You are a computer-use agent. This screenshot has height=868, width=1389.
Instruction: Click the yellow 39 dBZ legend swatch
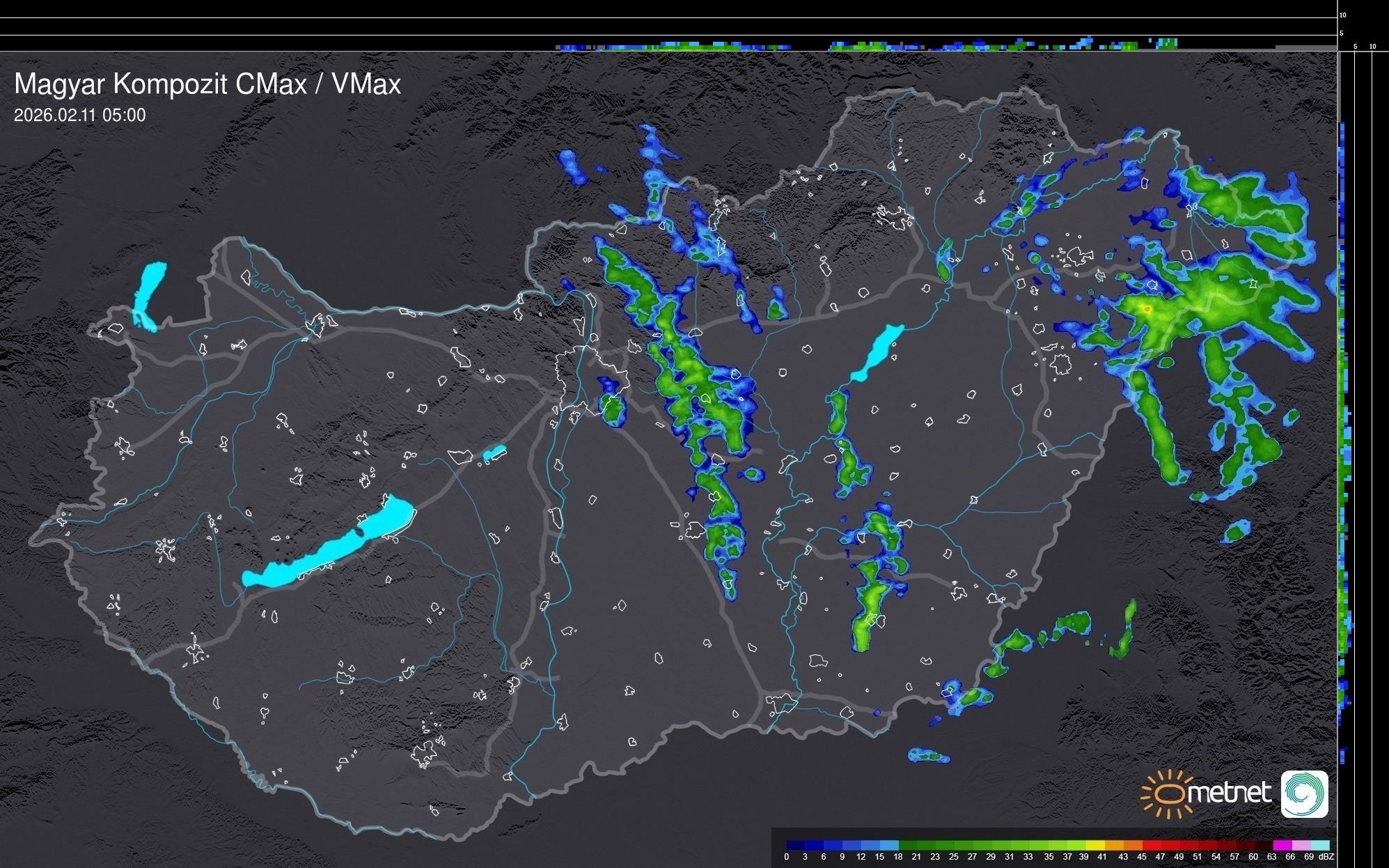pos(1095,845)
